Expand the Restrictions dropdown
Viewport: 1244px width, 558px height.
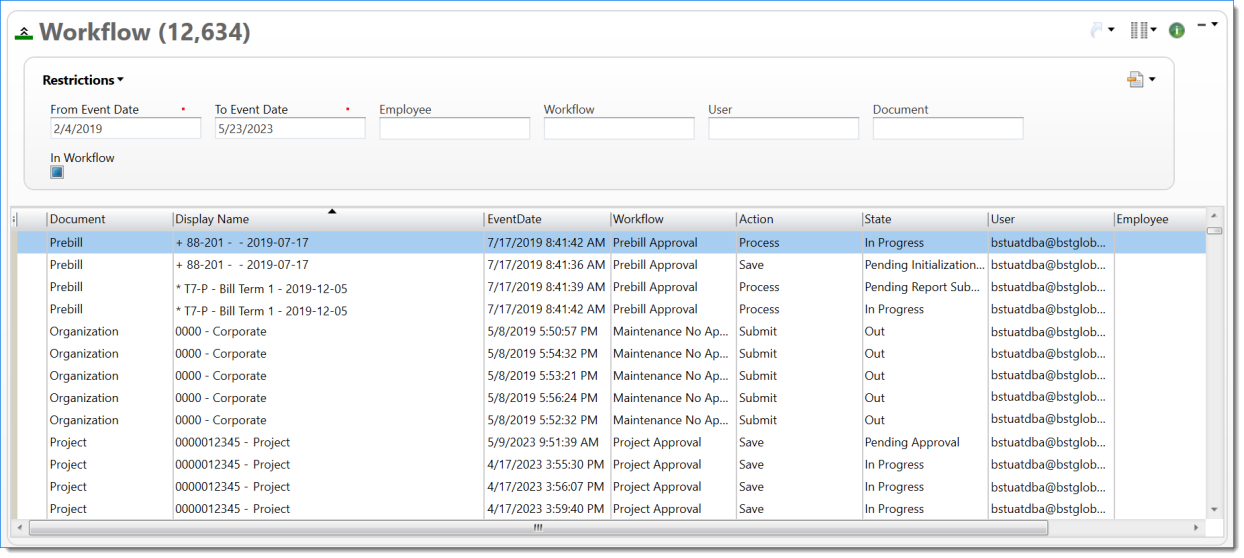click(83, 80)
